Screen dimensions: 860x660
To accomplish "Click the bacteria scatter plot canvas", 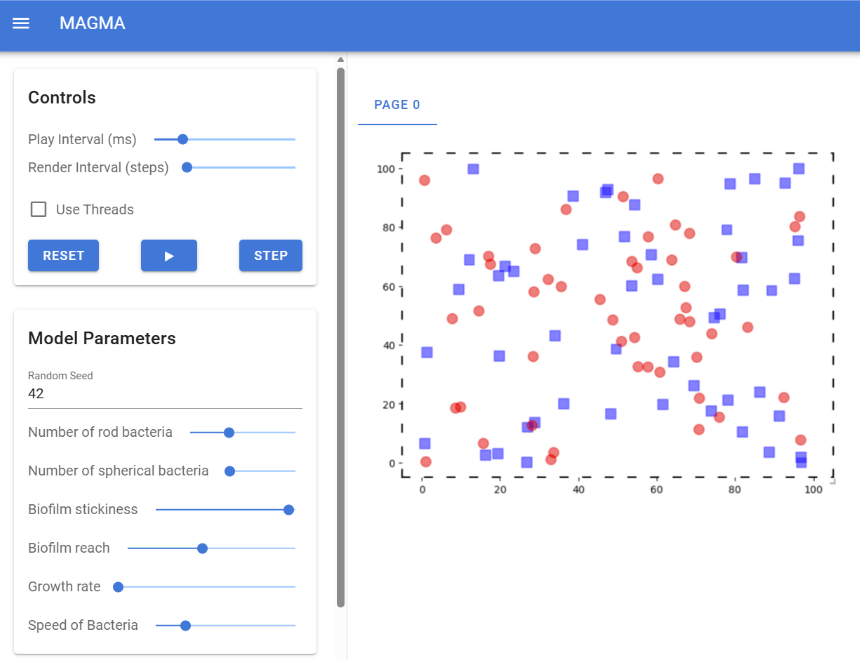I will coord(617,316).
